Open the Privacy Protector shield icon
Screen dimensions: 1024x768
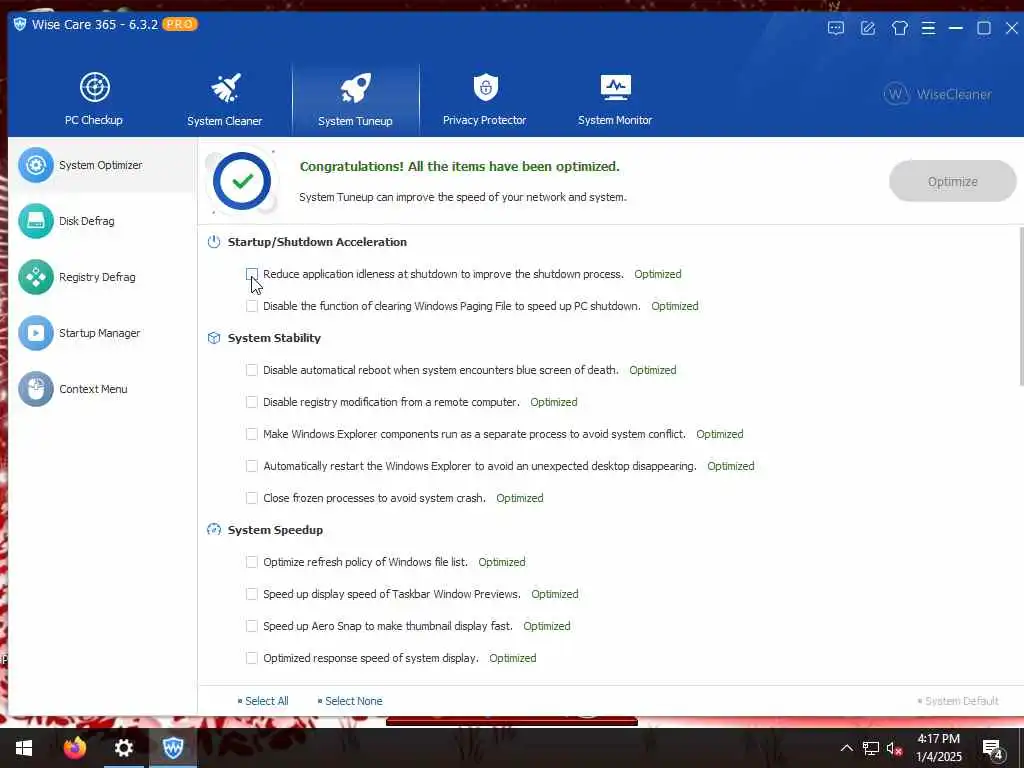click(485, 87)
